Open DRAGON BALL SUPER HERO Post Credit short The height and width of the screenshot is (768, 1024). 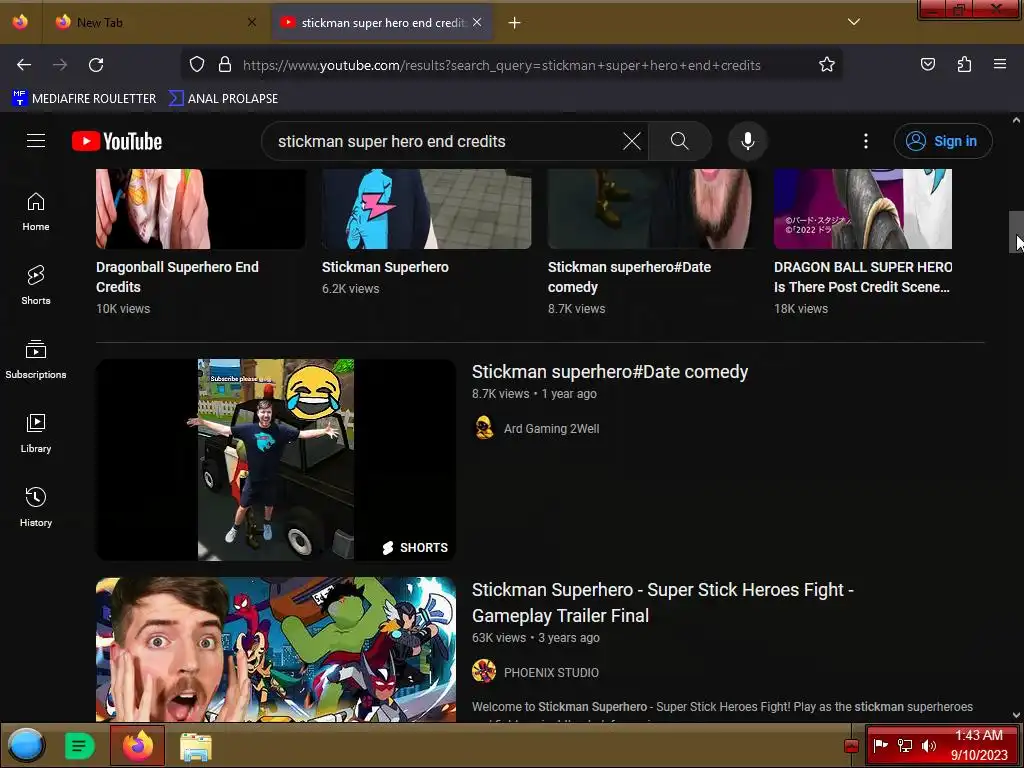(x=862, y=277)
